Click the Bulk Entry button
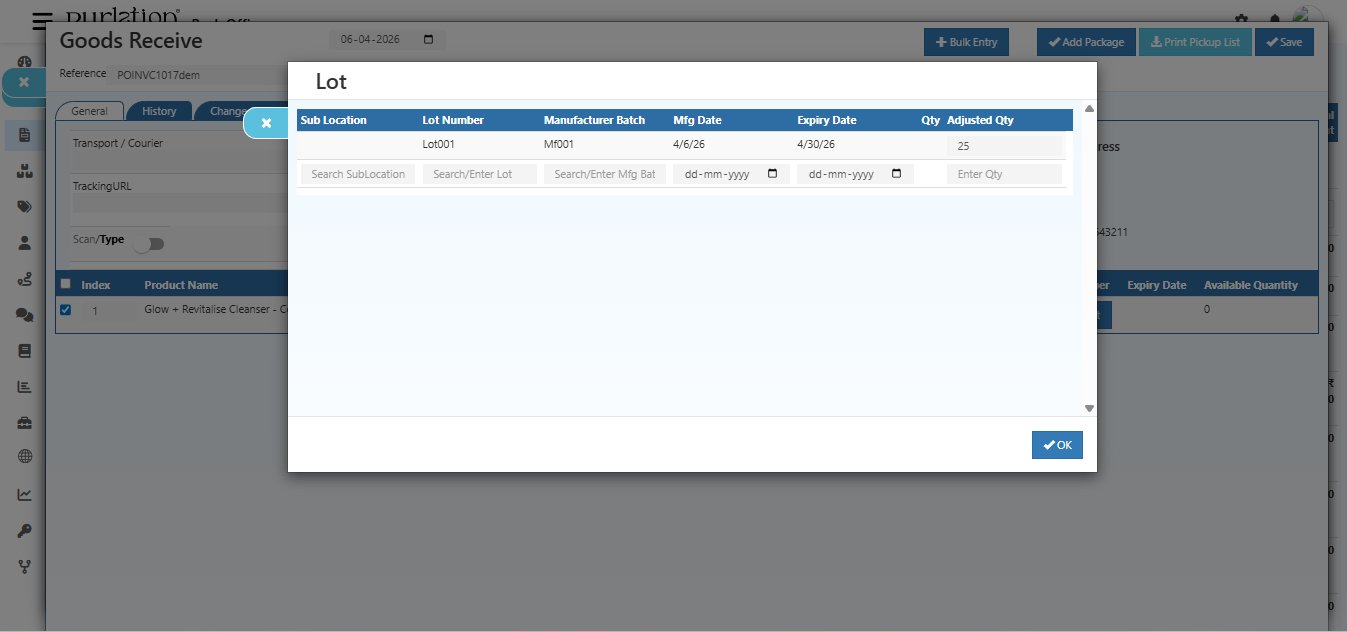The image size is (1347, 632). pos(966,42)
